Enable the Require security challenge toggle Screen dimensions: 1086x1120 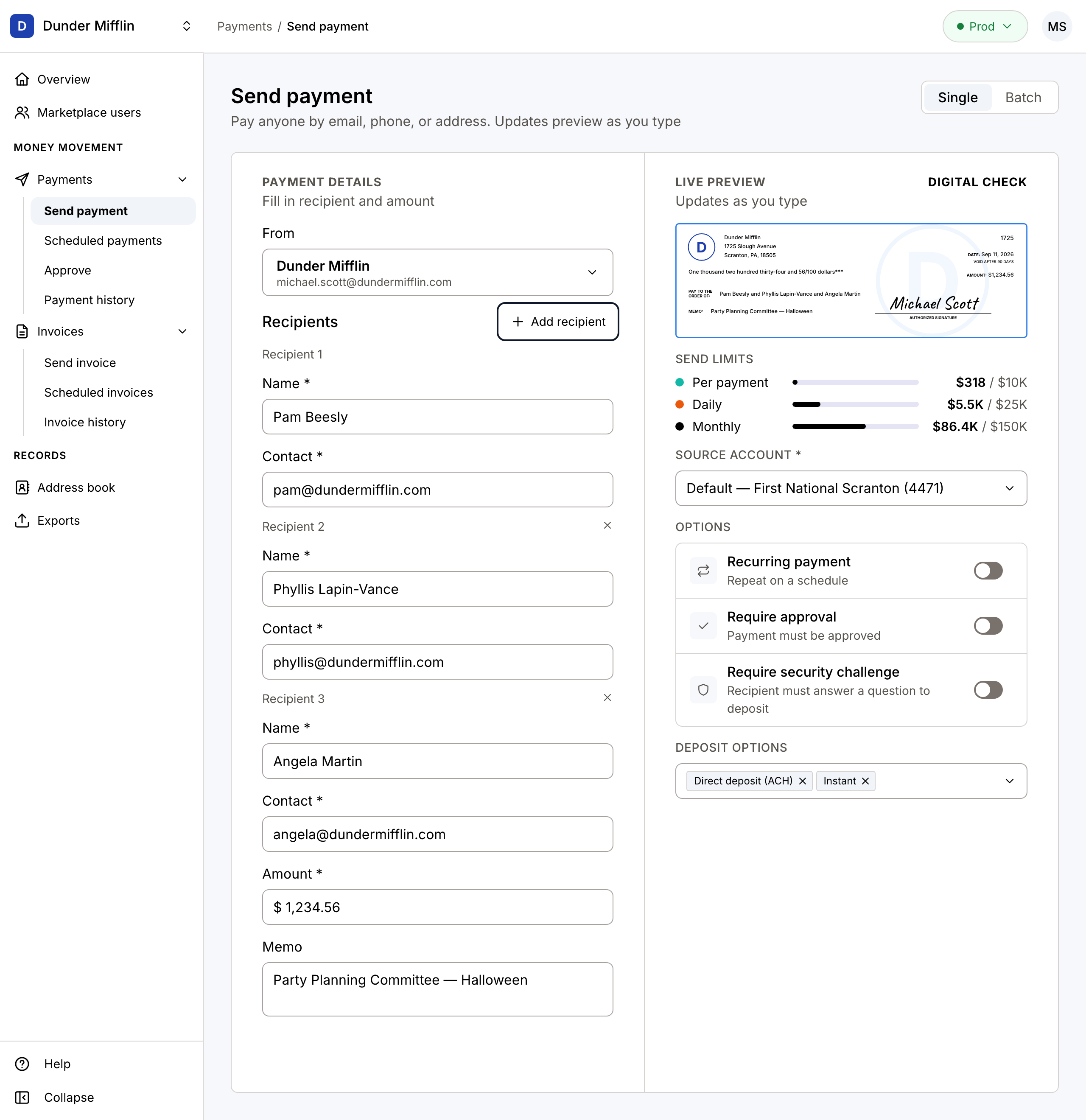click(988, 690)
